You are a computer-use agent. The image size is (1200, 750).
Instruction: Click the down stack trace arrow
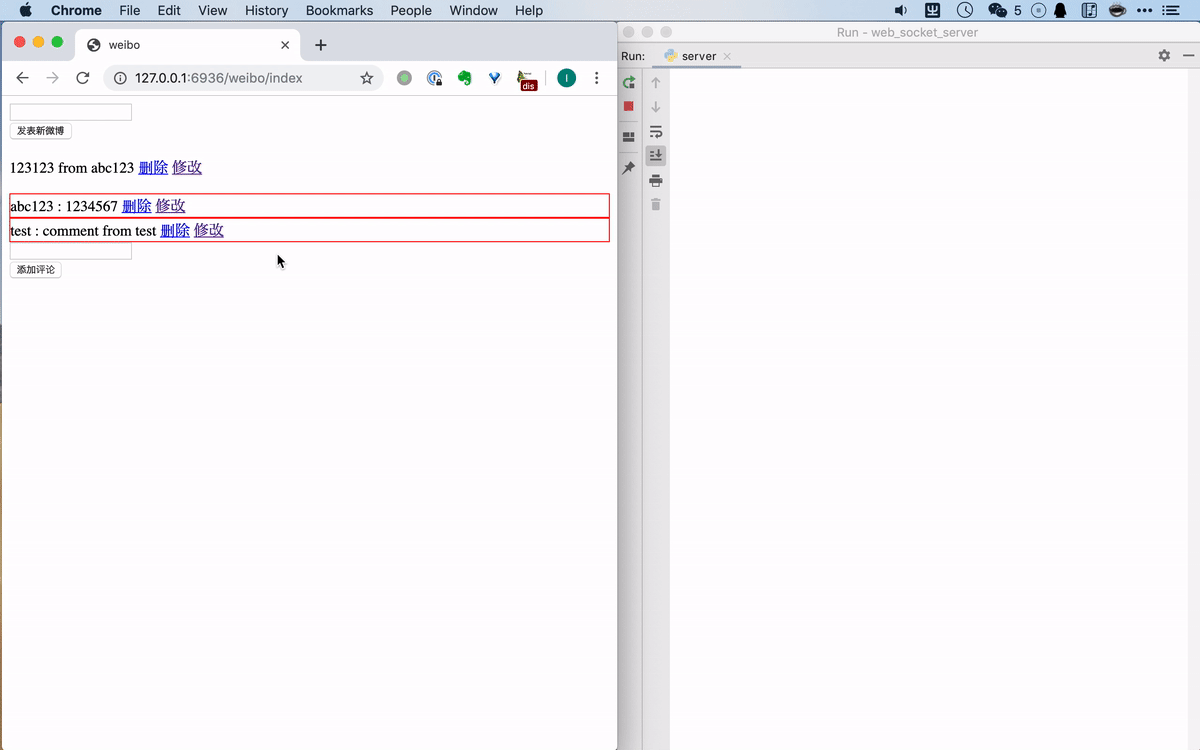pyautogui.click(x=656, y=107)
